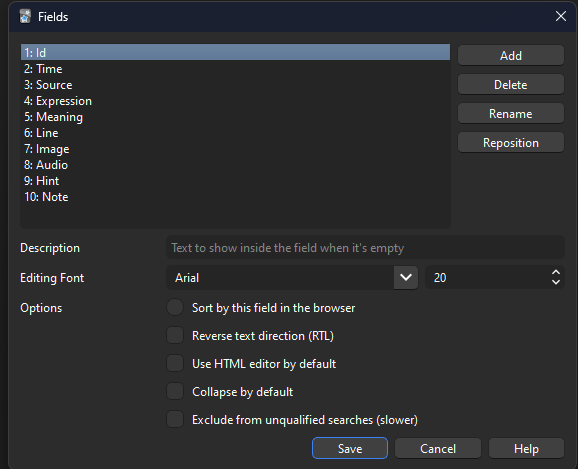Enable Exclude from unqualified searches

click(x=175, y=419)
